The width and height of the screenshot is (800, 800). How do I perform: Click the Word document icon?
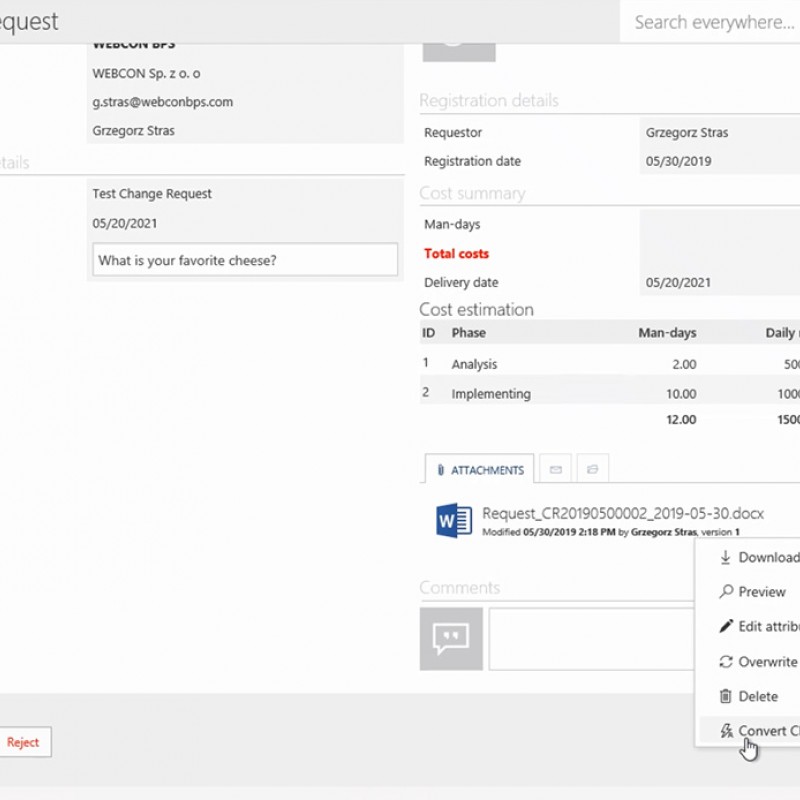point(454,521)
